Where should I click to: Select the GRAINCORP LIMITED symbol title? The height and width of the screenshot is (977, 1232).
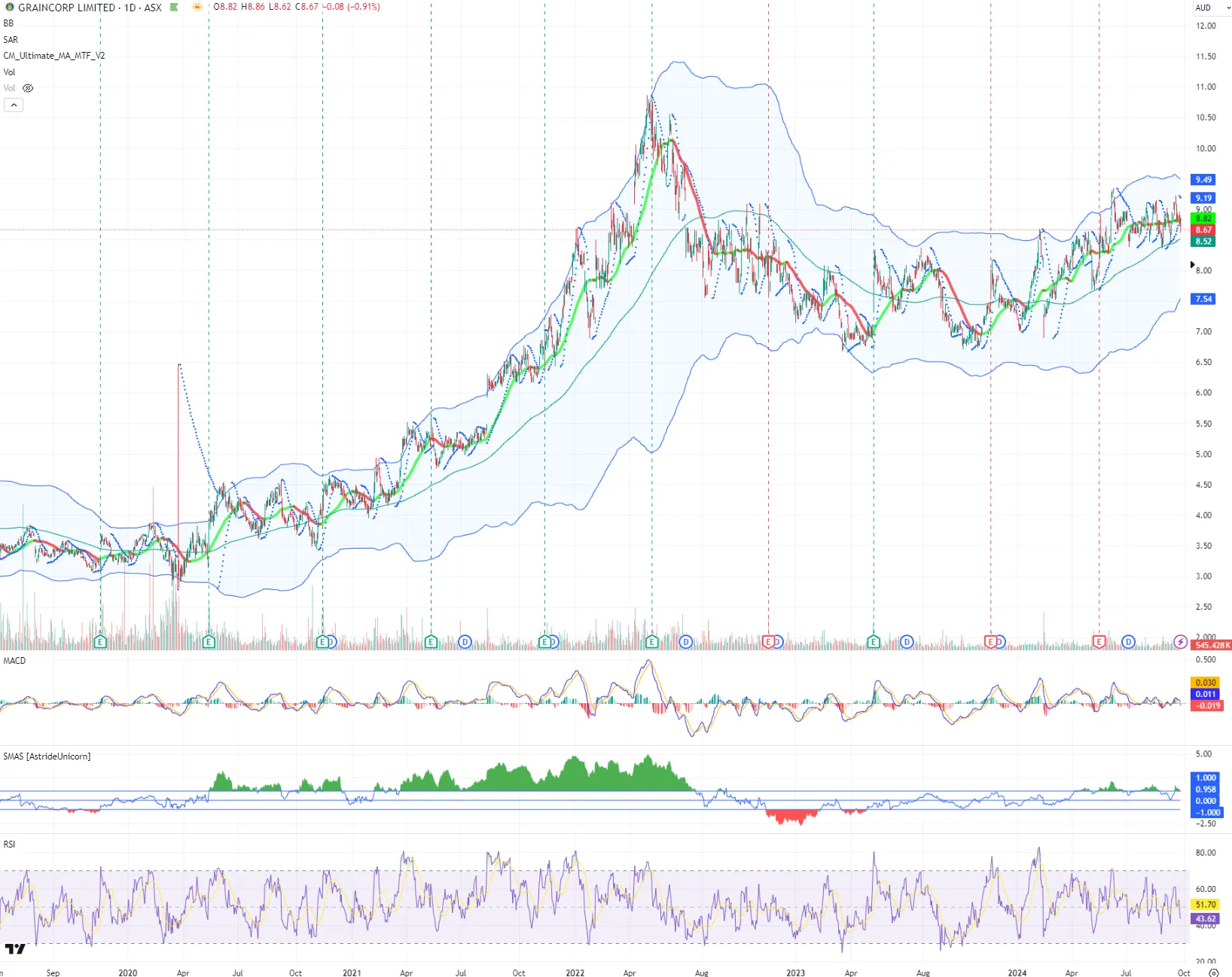coord(66,8)
